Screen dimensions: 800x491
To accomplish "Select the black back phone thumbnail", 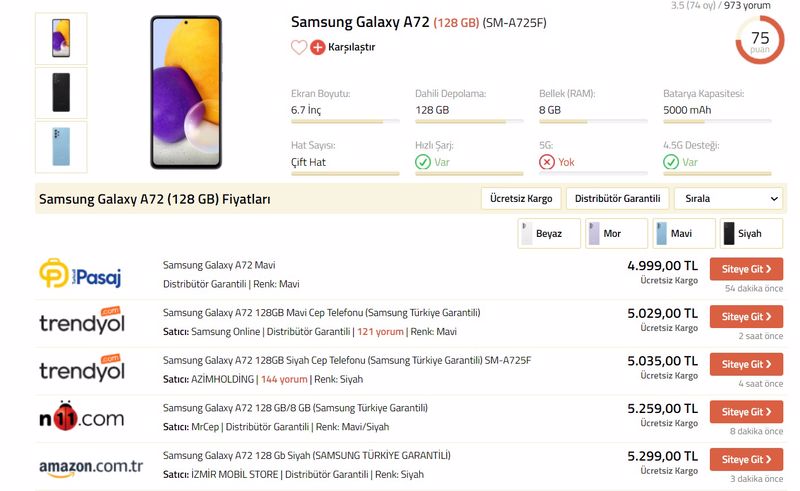I will pyautogui.click(x=61, y=93).
